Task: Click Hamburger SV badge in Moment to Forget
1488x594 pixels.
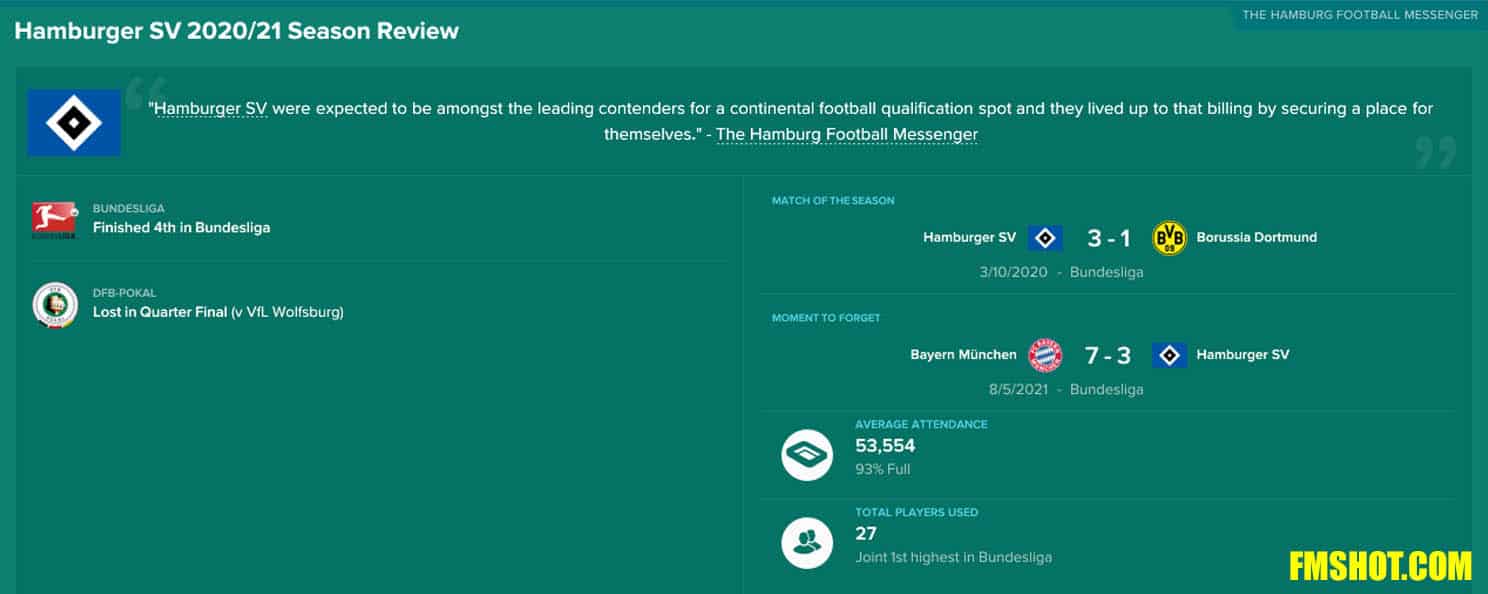Action: point(1169,355)
